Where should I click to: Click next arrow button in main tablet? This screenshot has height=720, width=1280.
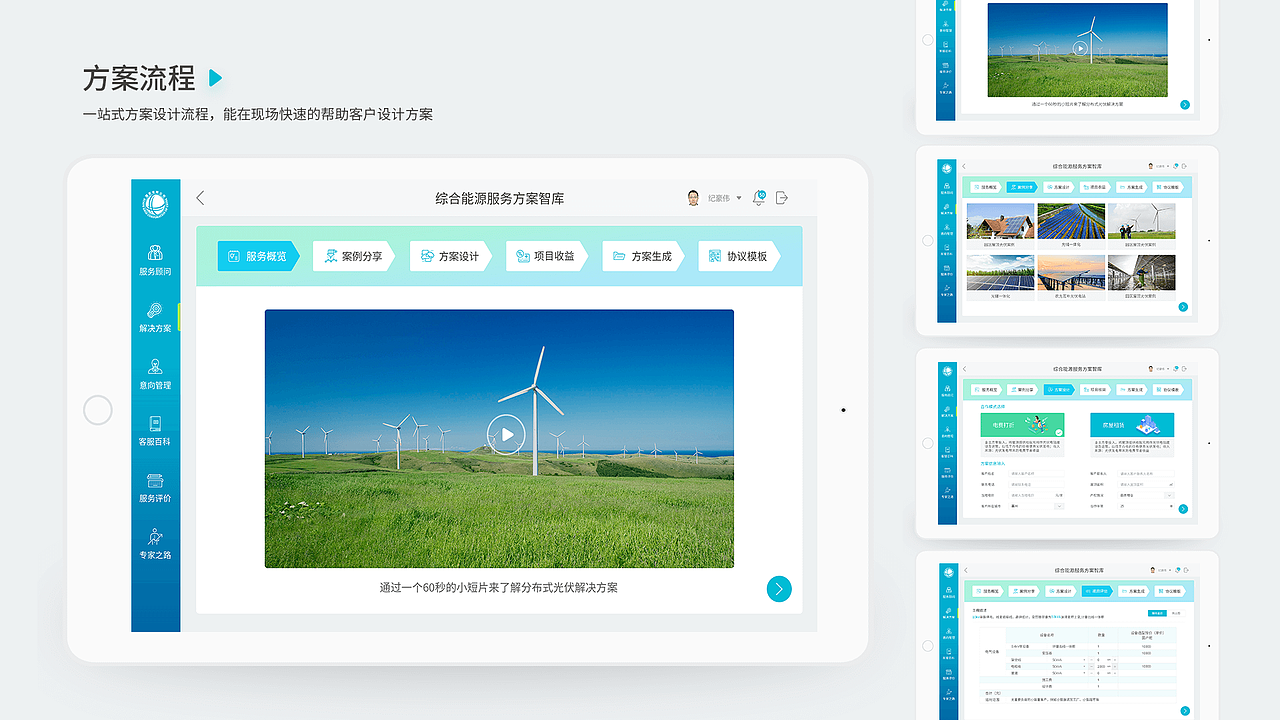[x=779, y=589]
